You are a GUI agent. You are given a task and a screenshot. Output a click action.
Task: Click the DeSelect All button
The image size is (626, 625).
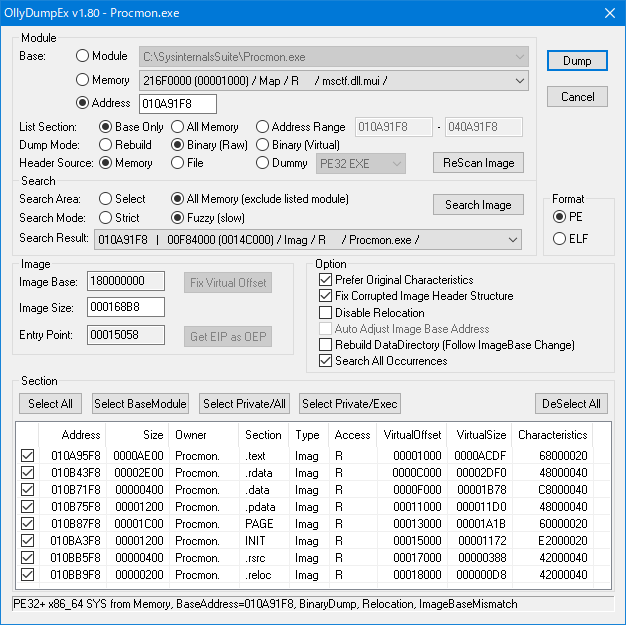tap(571, 404)
